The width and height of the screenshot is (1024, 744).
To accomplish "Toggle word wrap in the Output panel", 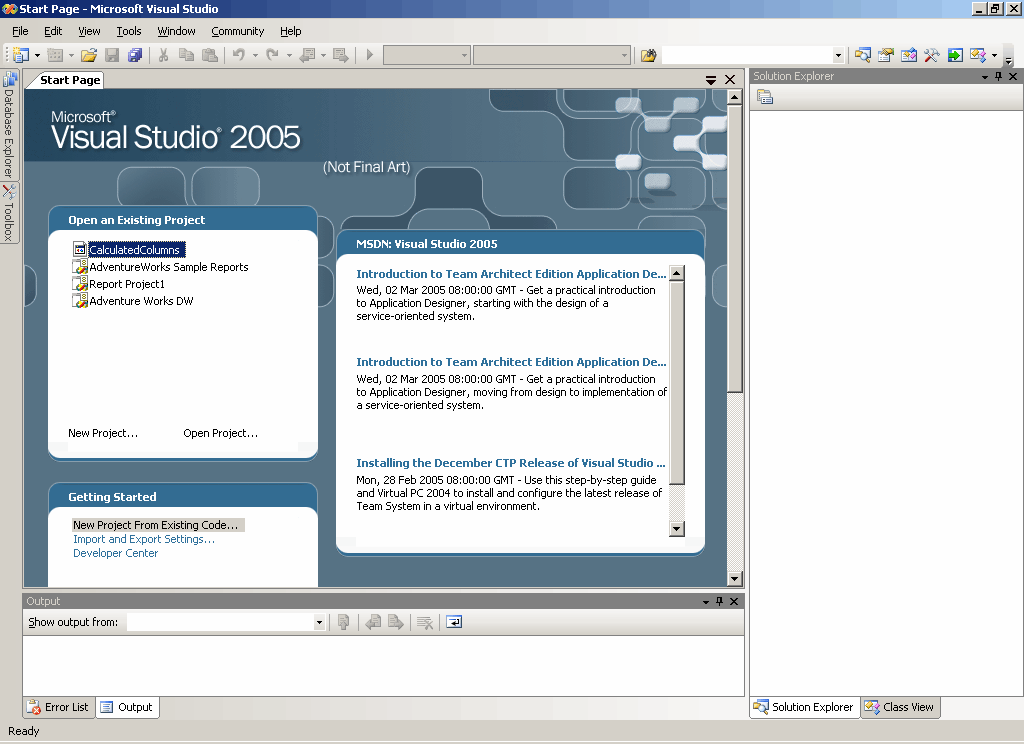I will (x=454, y=622).
